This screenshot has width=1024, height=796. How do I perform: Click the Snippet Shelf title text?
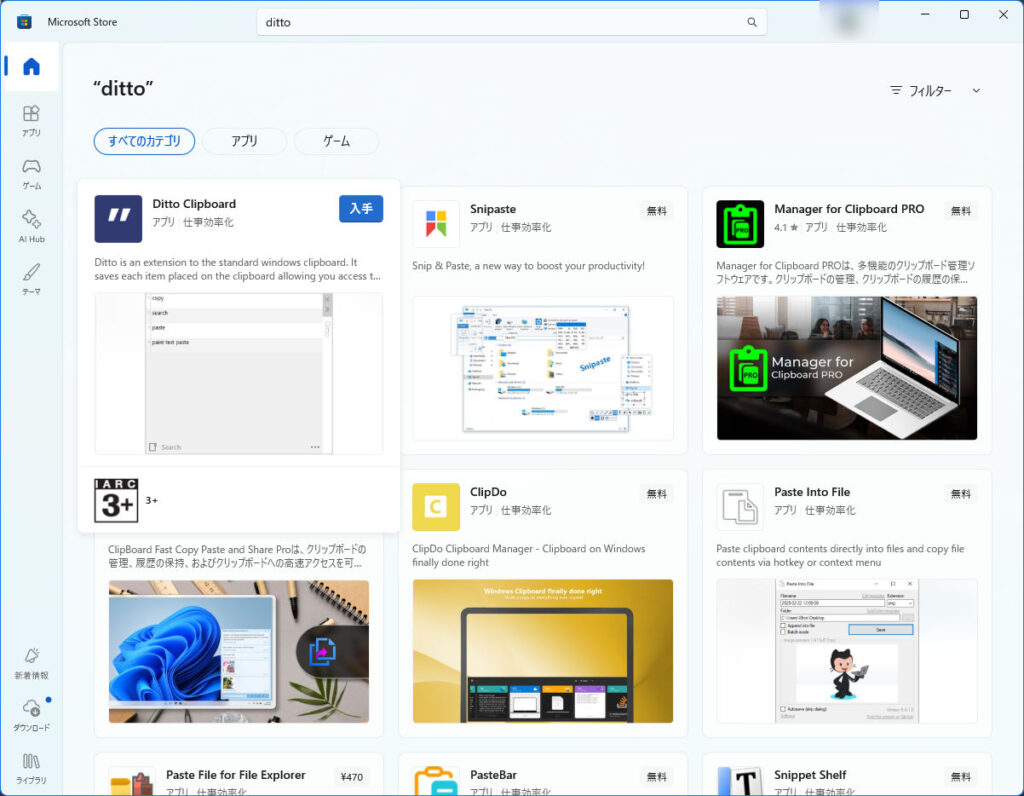tap(810, 774)
